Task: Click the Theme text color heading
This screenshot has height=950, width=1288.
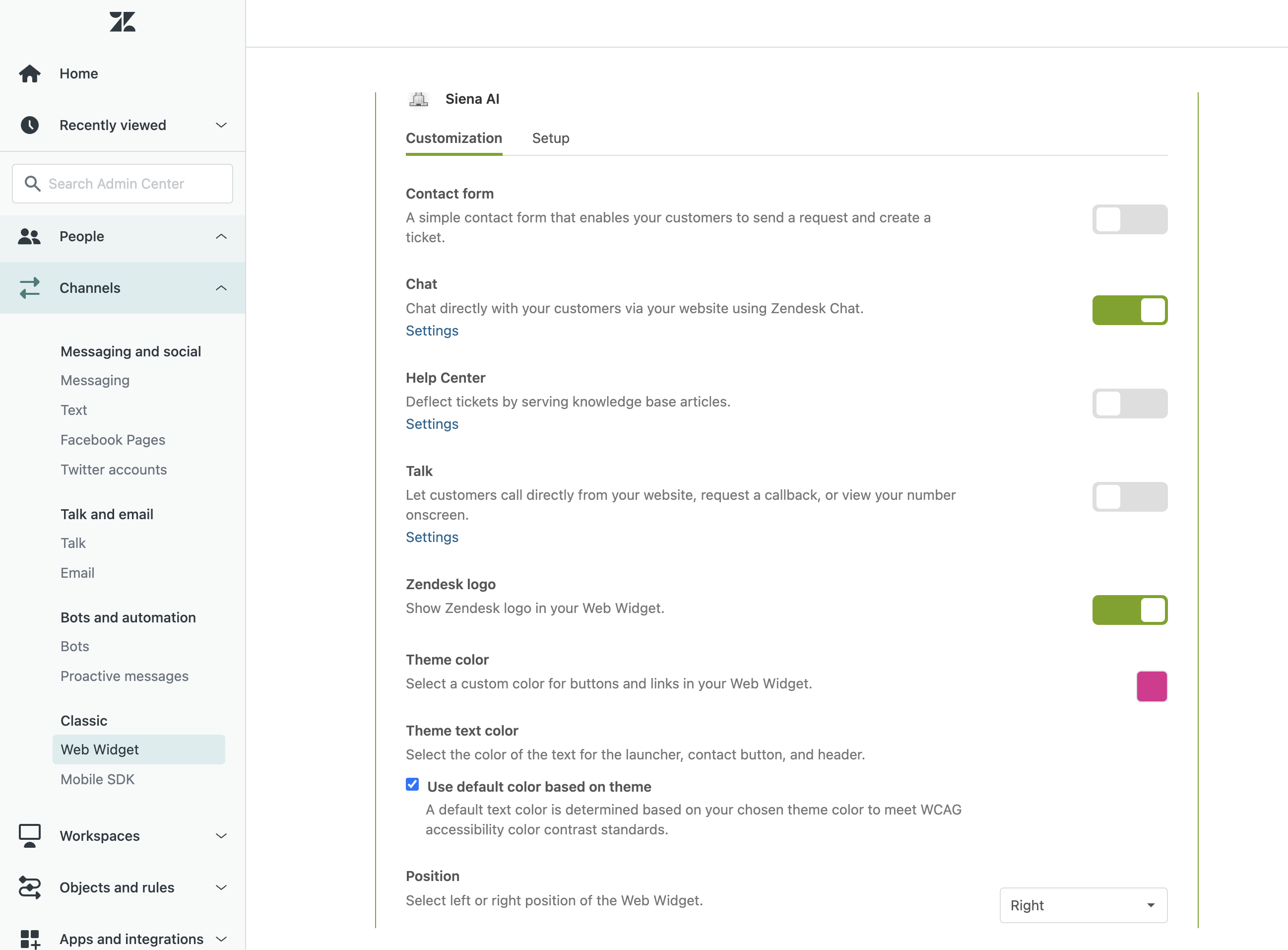Action: [x=462, y=730]
